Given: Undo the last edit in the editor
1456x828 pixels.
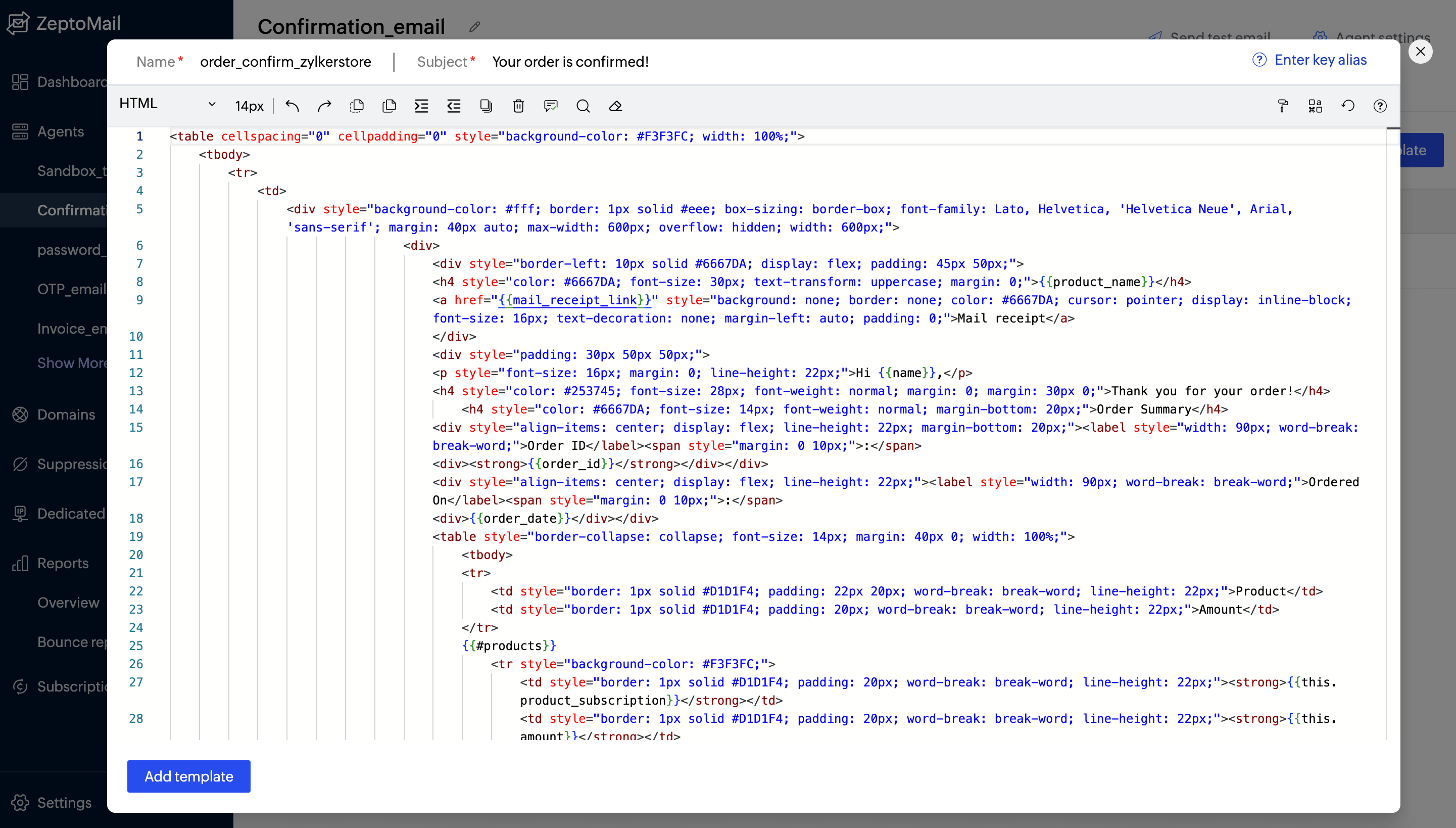Looking at the screenshot, I should click(x=292, y=106).
